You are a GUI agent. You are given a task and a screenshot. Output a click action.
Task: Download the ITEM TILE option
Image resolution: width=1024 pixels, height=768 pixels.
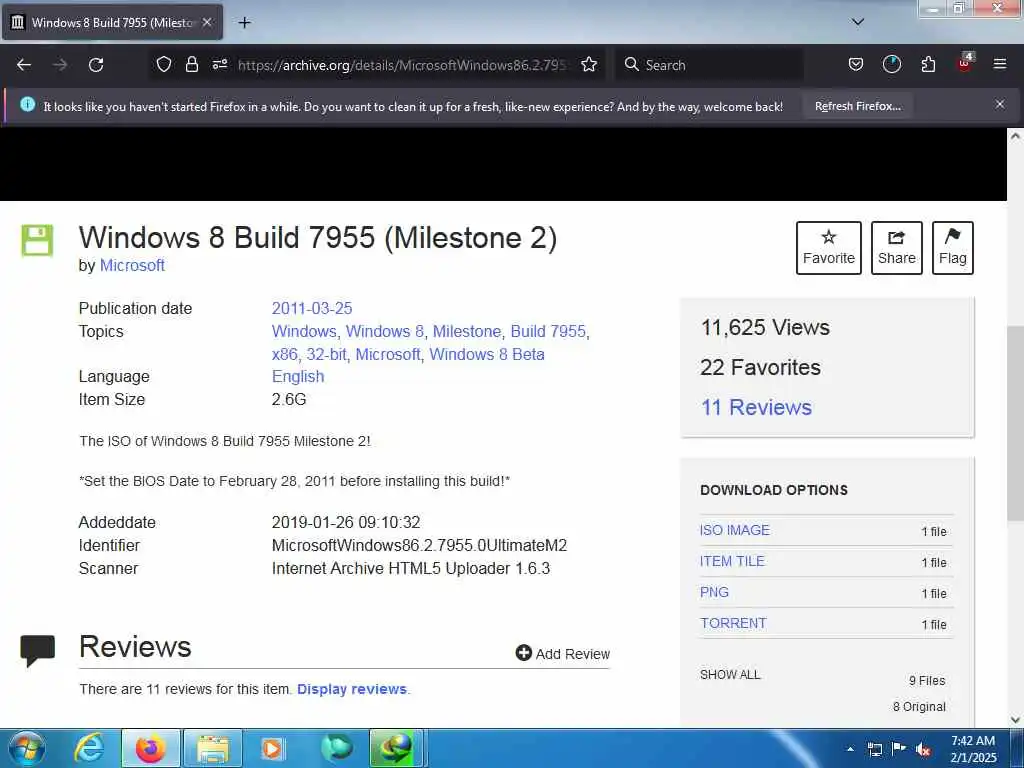pyautogui.click(x=732, y=561)
